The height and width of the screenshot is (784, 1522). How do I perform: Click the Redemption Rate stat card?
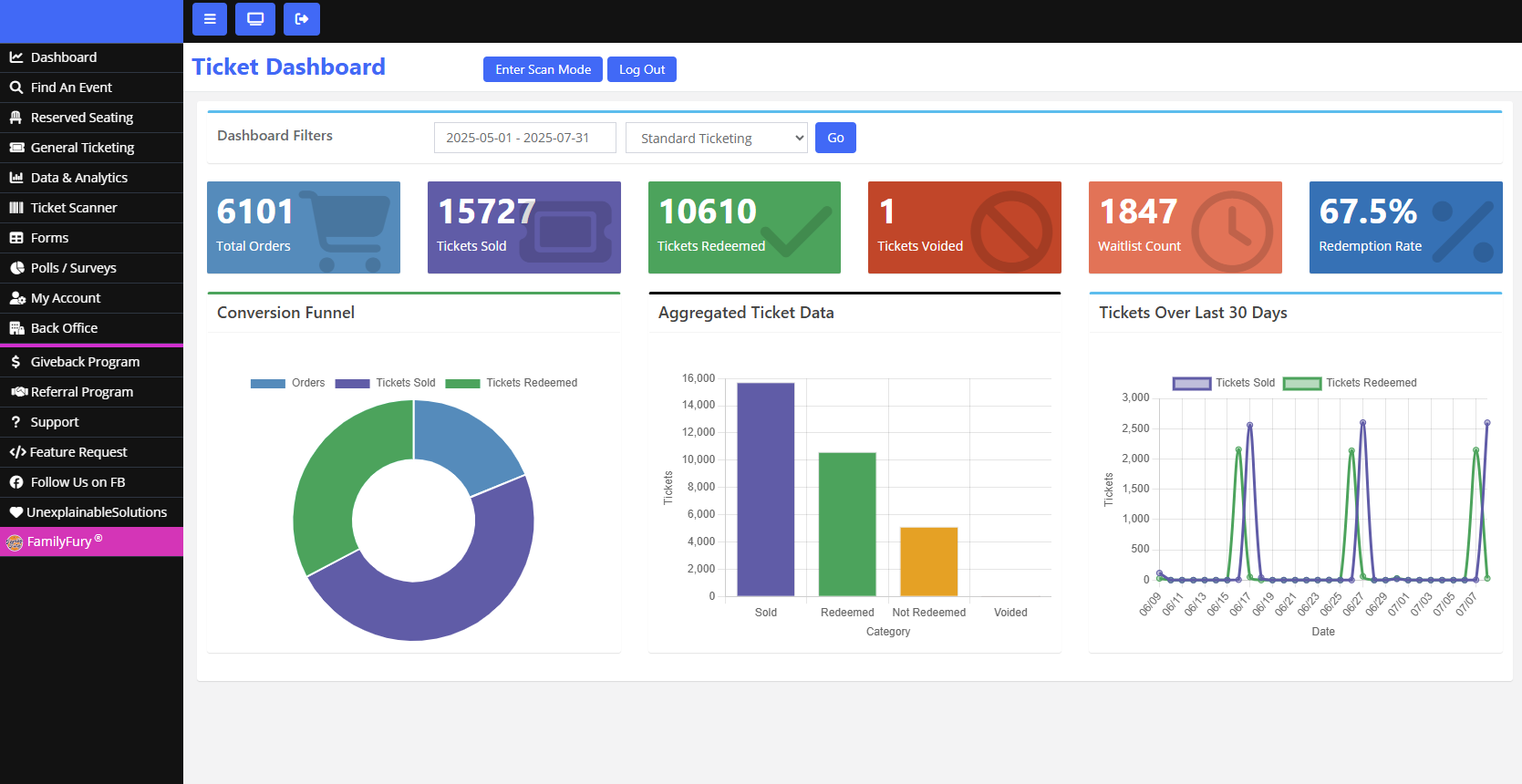pos(1406,227)
